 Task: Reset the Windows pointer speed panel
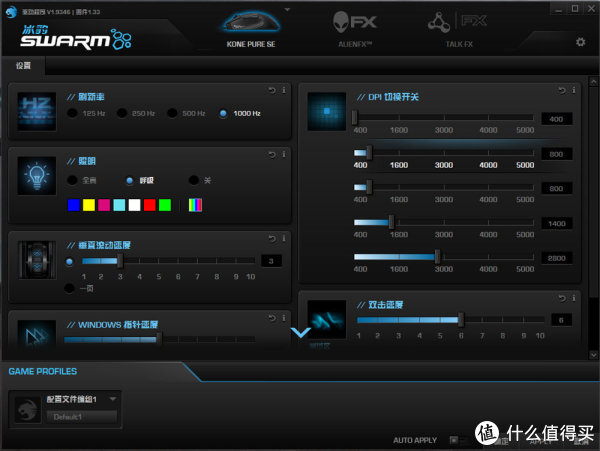point(272,318)
